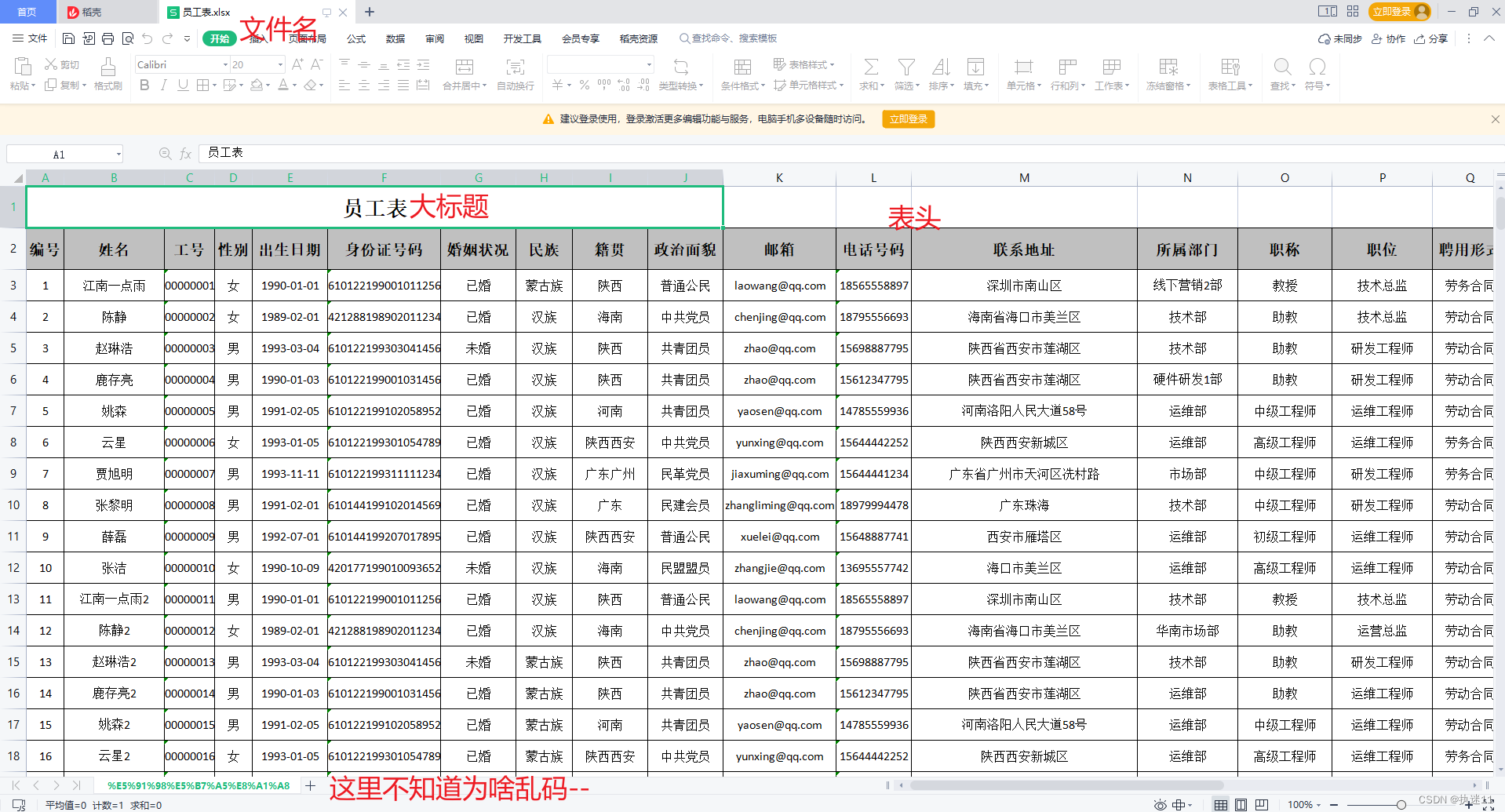Toggle align left
Viewport: 1505px width, 812px height.
(x=344, y=85)
